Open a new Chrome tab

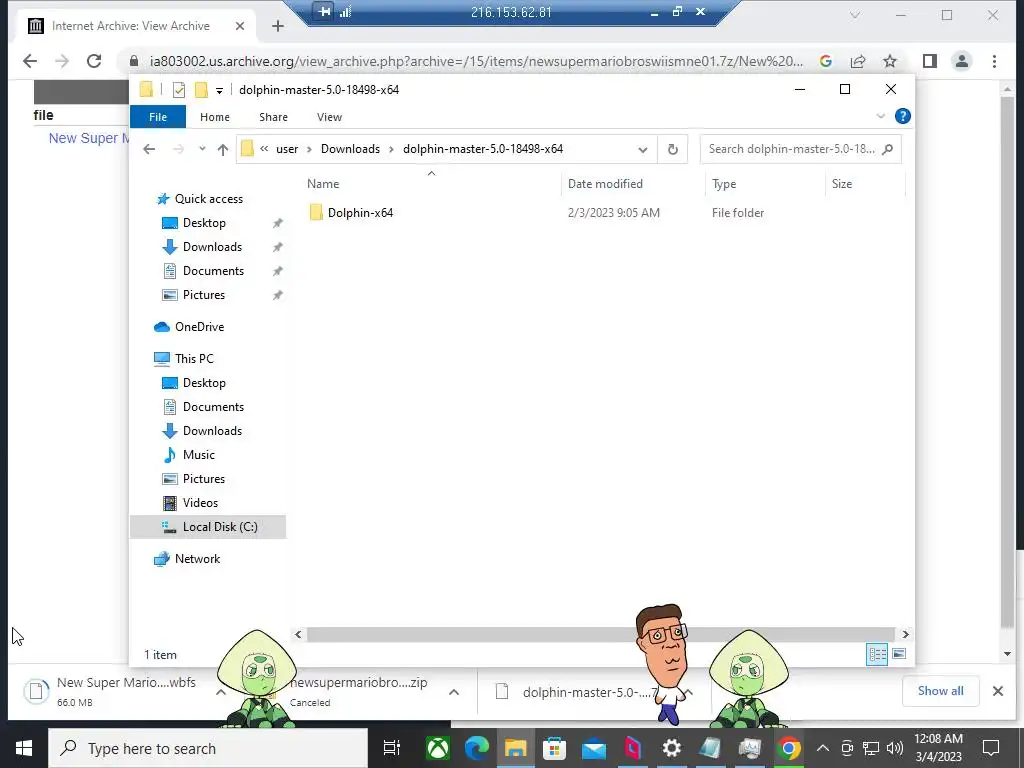(278, 26)
